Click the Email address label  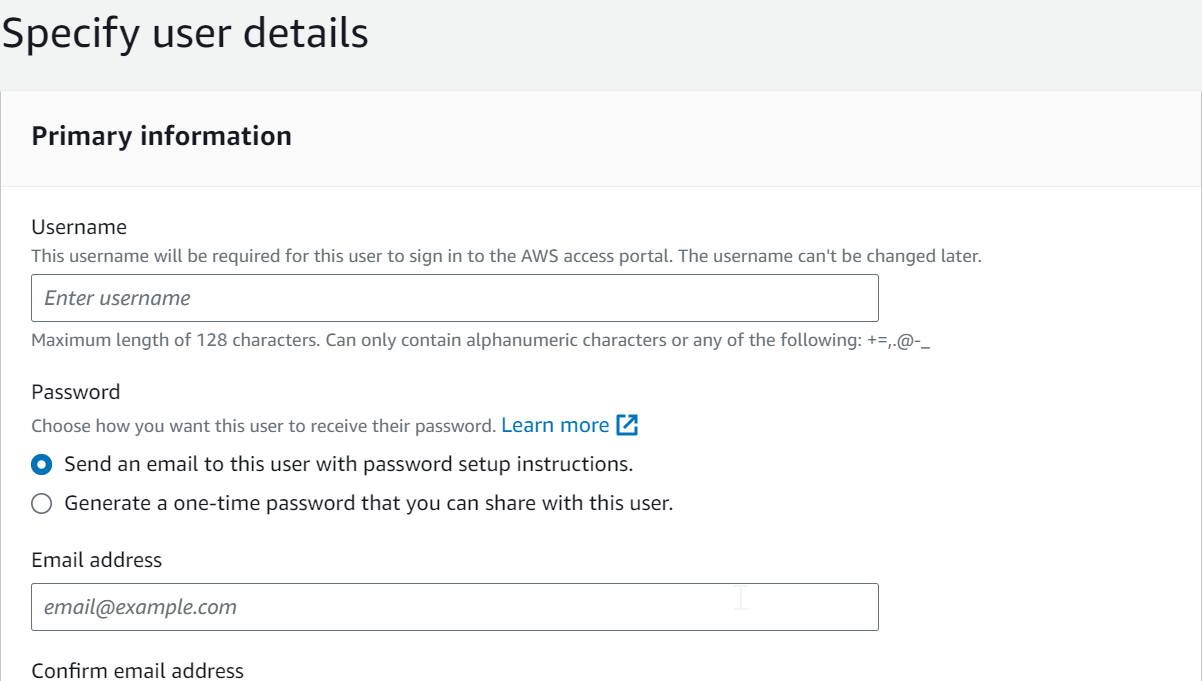pyautogui.click(x=97, y=560)
